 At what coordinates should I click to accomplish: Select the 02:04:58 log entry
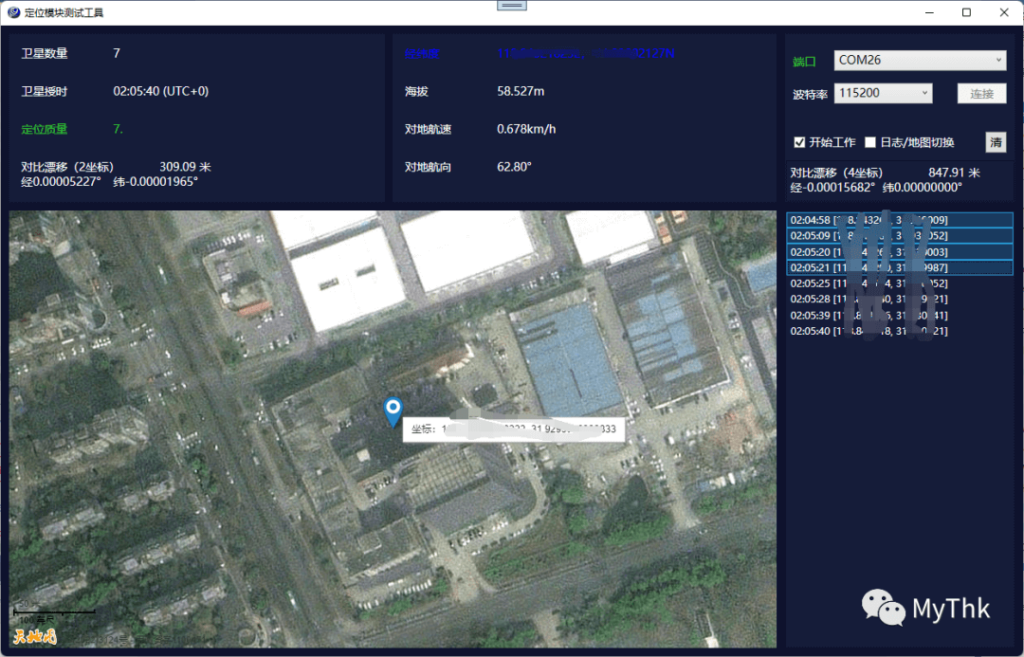point(899,220)
